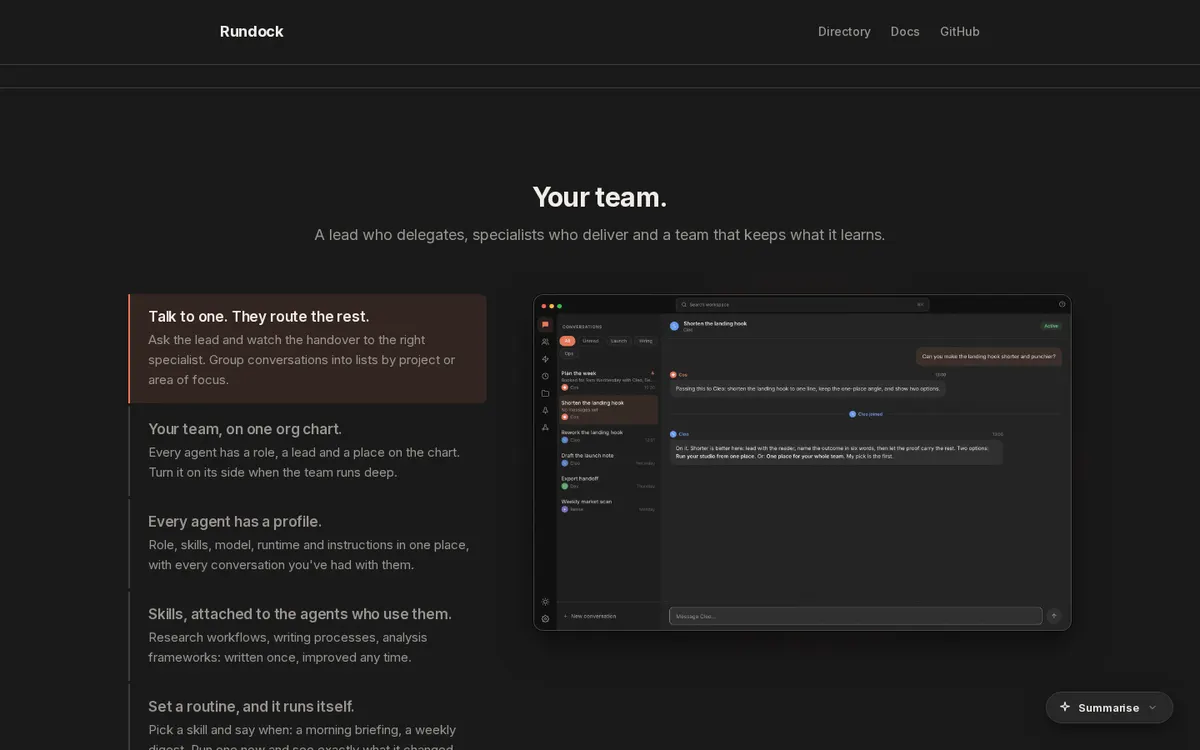Click the 'Cleo joined' notice in chat
This screenshot has height=750, width=1200.
pyautogui.click(x=866, y=414)
